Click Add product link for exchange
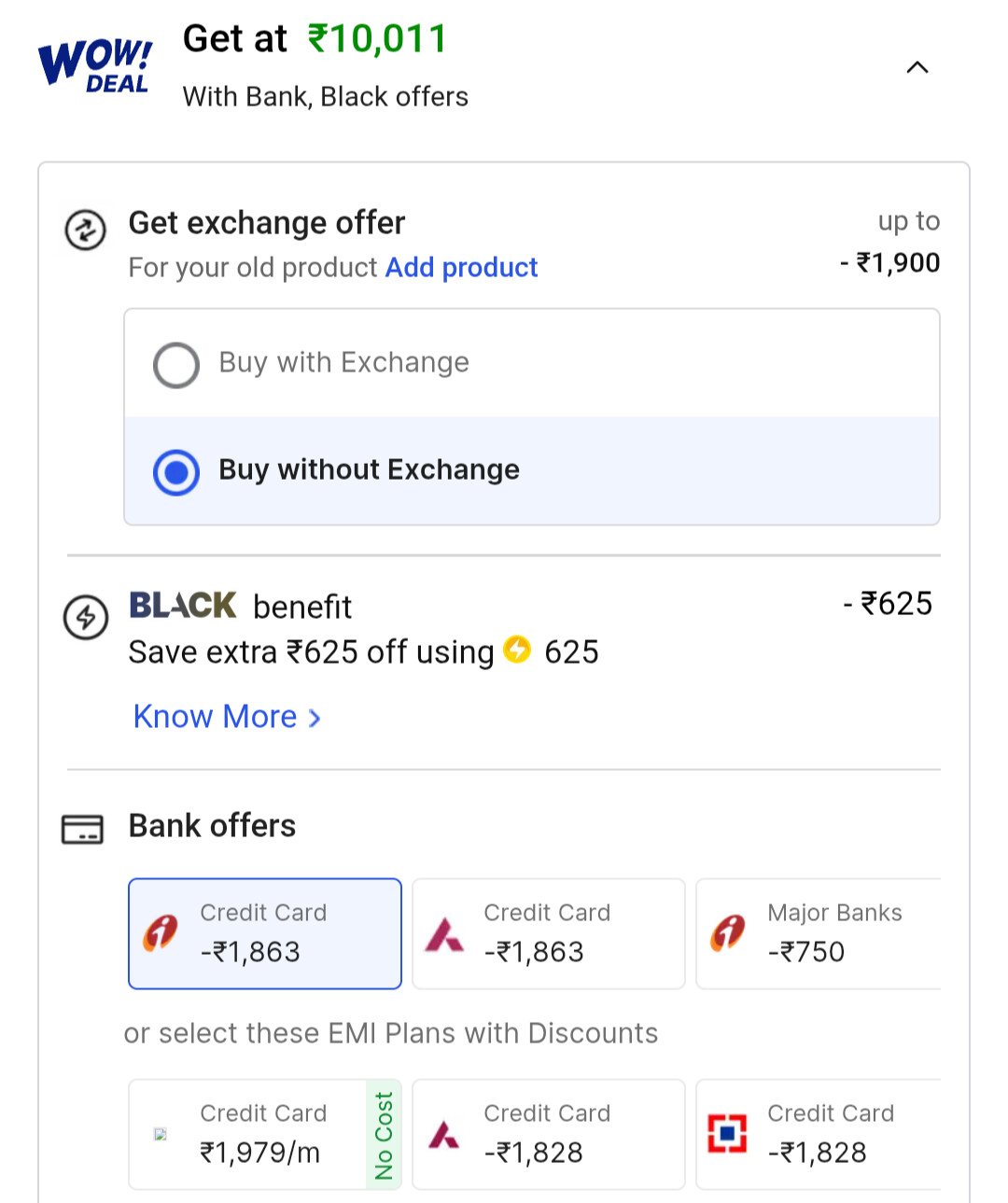This screenshot has width=1008, height=1203. [x=461, y=268]
